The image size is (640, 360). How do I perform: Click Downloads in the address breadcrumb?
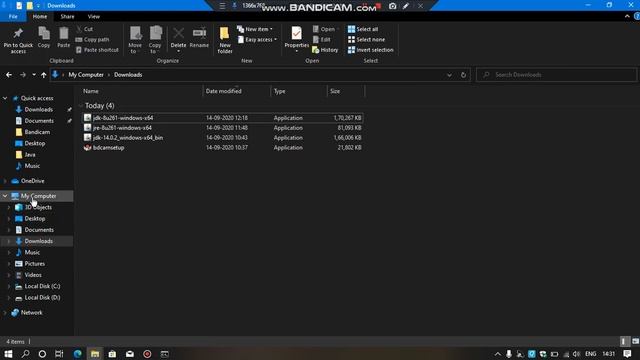(128, 75)
